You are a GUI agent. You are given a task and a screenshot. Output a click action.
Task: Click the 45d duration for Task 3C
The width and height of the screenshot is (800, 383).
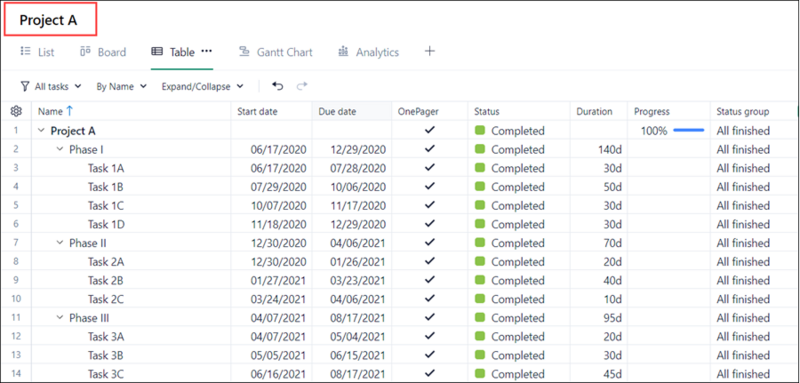click(613, 374)
